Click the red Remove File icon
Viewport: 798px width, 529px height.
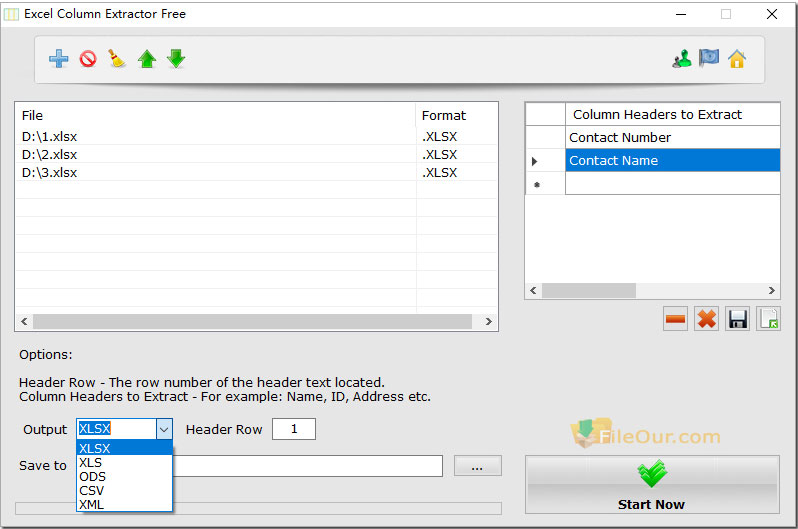(88, 59)
